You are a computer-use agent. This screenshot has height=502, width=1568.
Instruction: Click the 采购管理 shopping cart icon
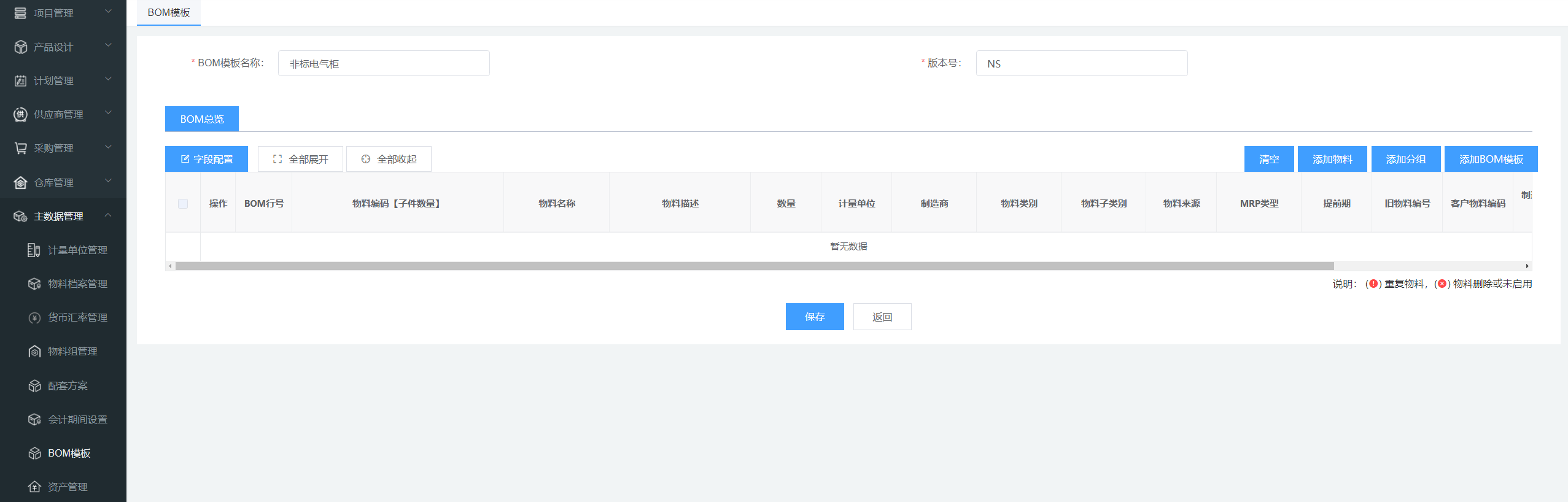coord(20,149)
